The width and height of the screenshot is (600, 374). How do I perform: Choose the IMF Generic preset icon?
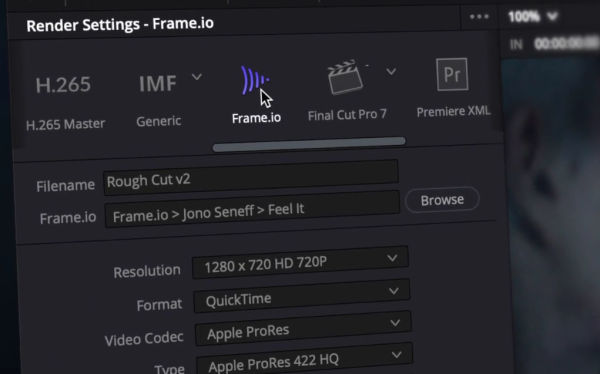pyautogui.click(x=158, y=83)
